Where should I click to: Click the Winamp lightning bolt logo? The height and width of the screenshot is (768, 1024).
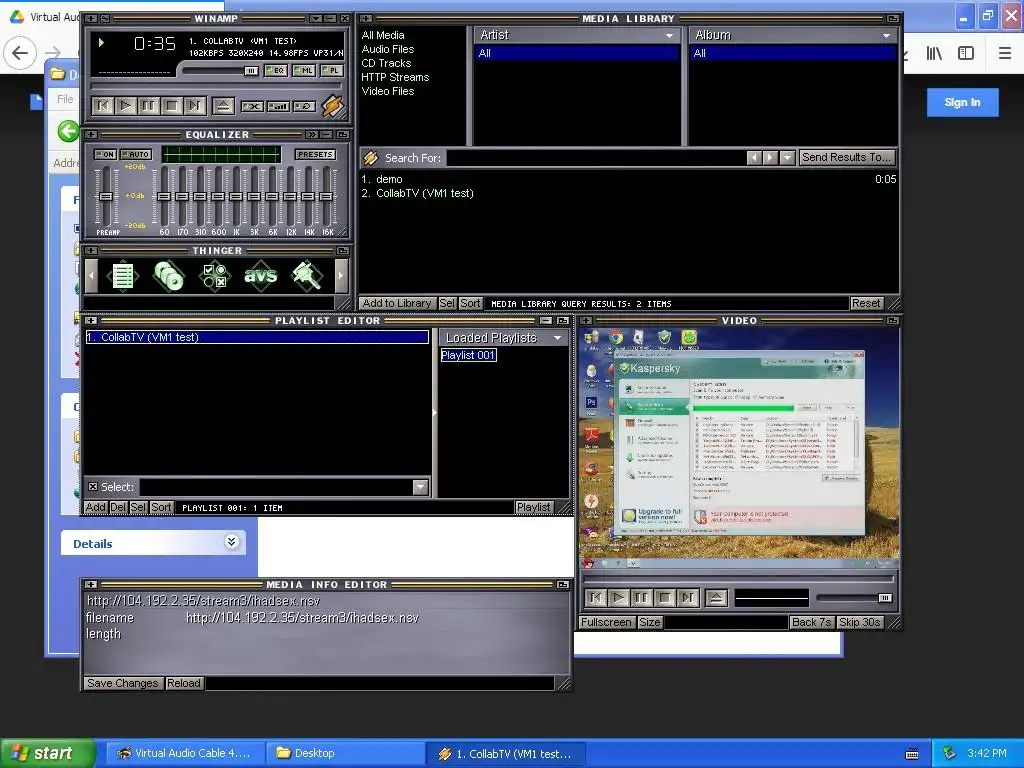coord(332,106)
